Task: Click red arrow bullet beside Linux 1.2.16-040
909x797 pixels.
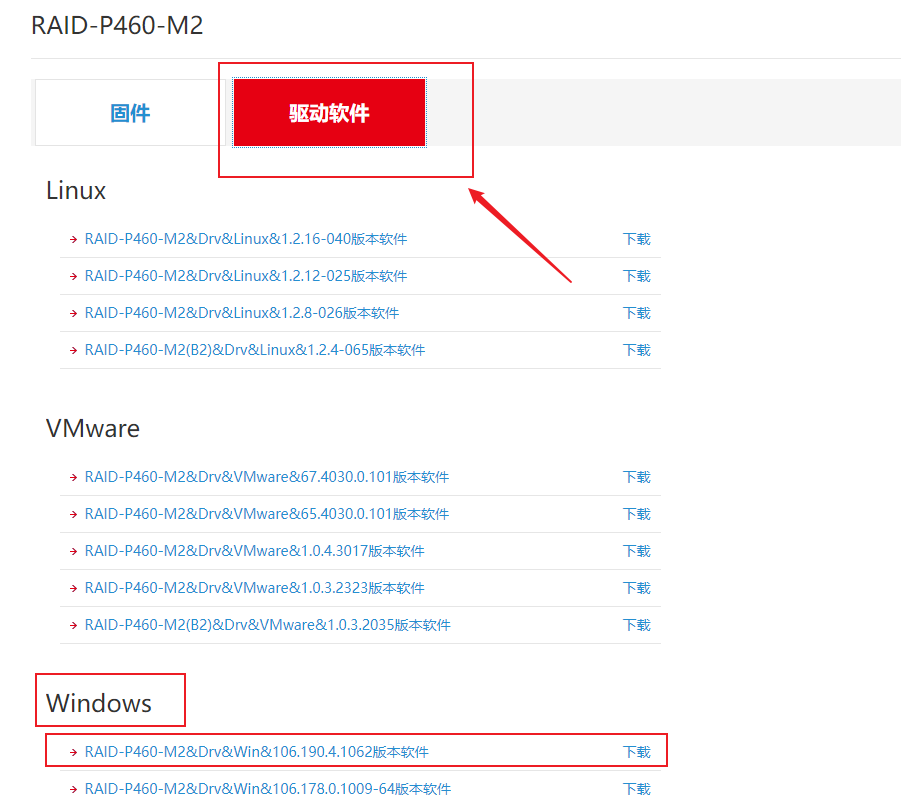Action: pyautogui.click(x=73, y=239)
